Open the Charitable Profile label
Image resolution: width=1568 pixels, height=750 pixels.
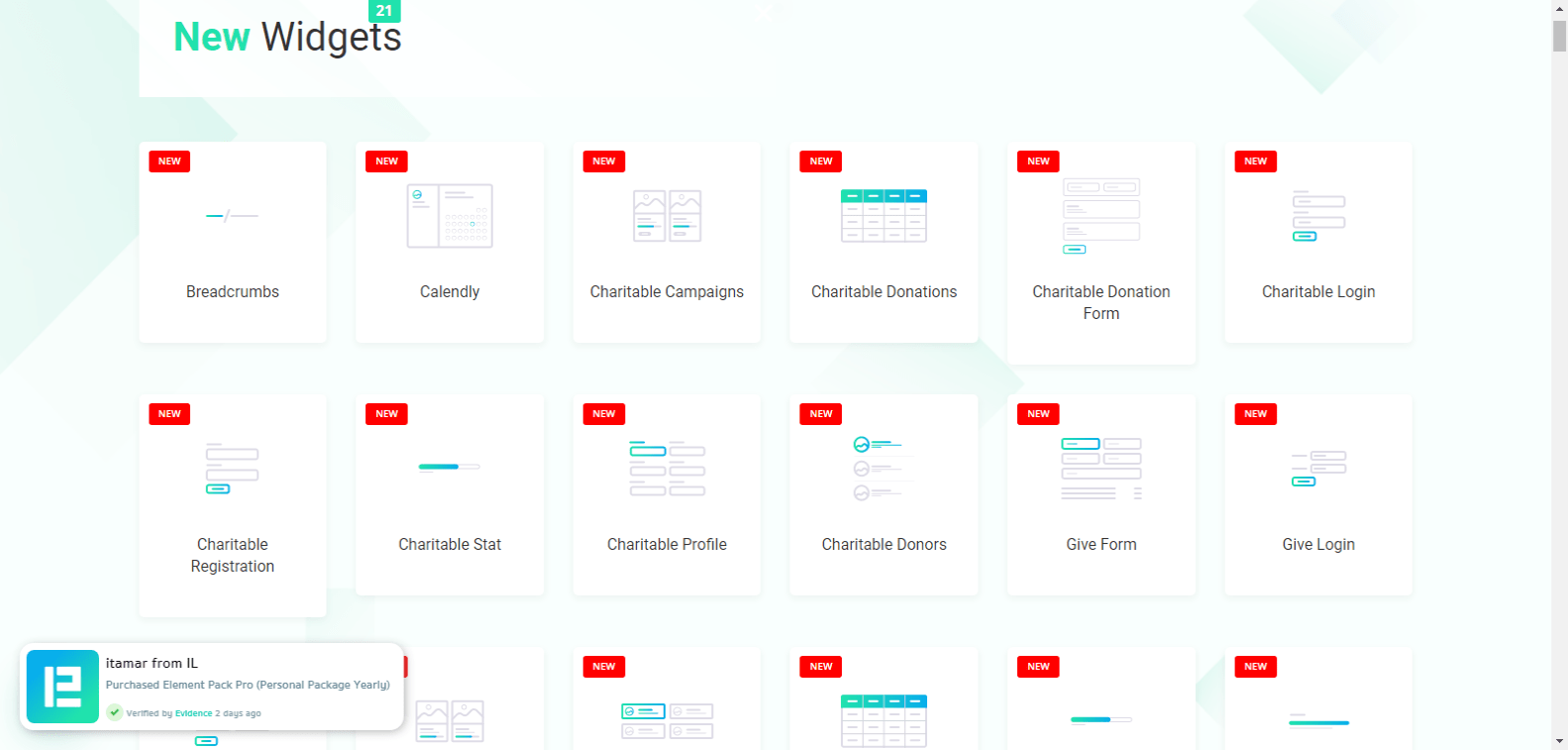coord(667,544)
